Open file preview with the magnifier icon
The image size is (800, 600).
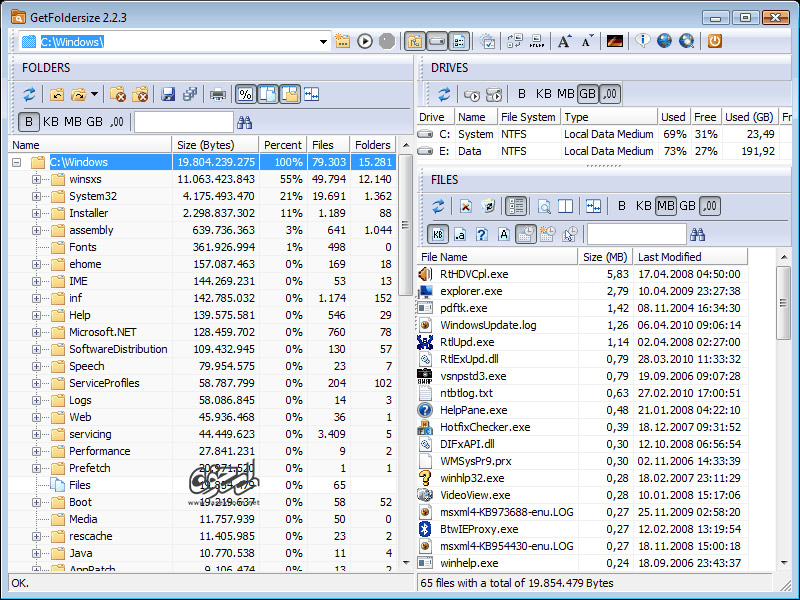pyautogui.click(x=544, y=206)
